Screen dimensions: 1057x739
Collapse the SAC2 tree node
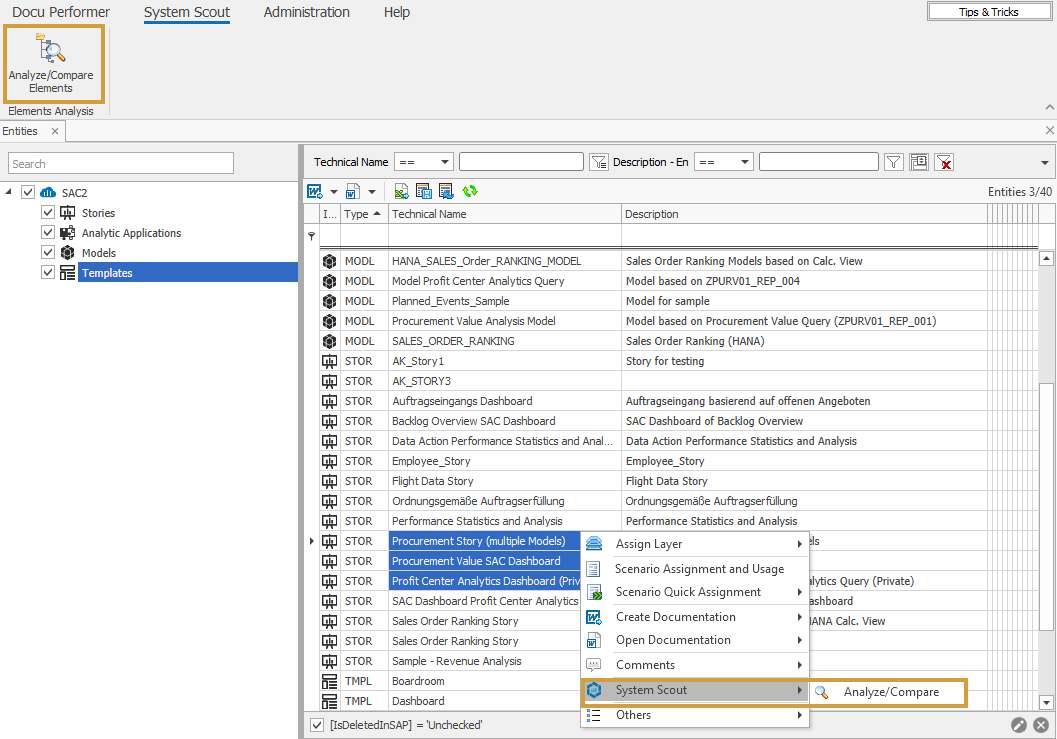pos(8,192)
